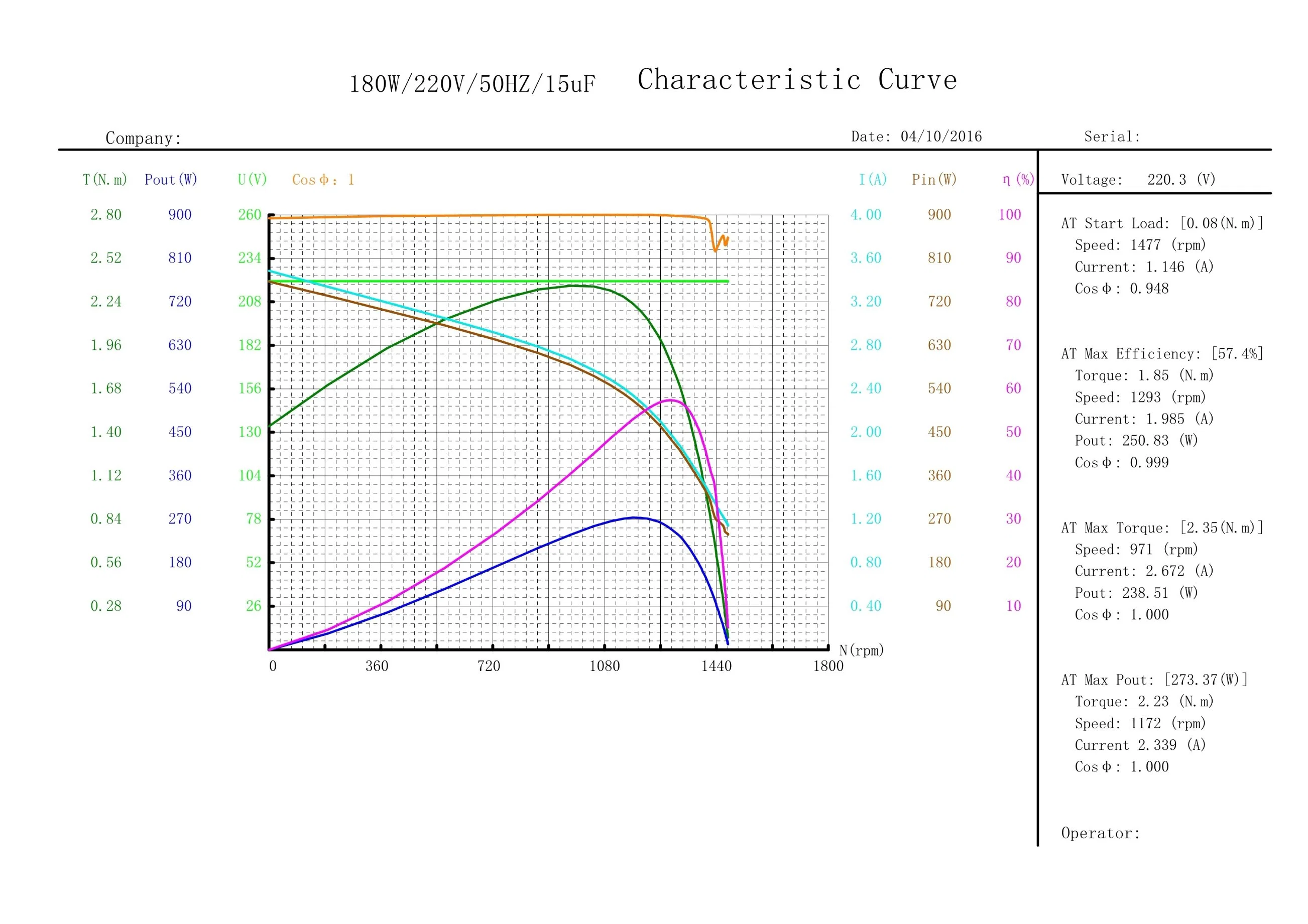Viewport: 1308px width, 924px height.
Task: Click the "Operator:" label
Action: pos(1100,834)
